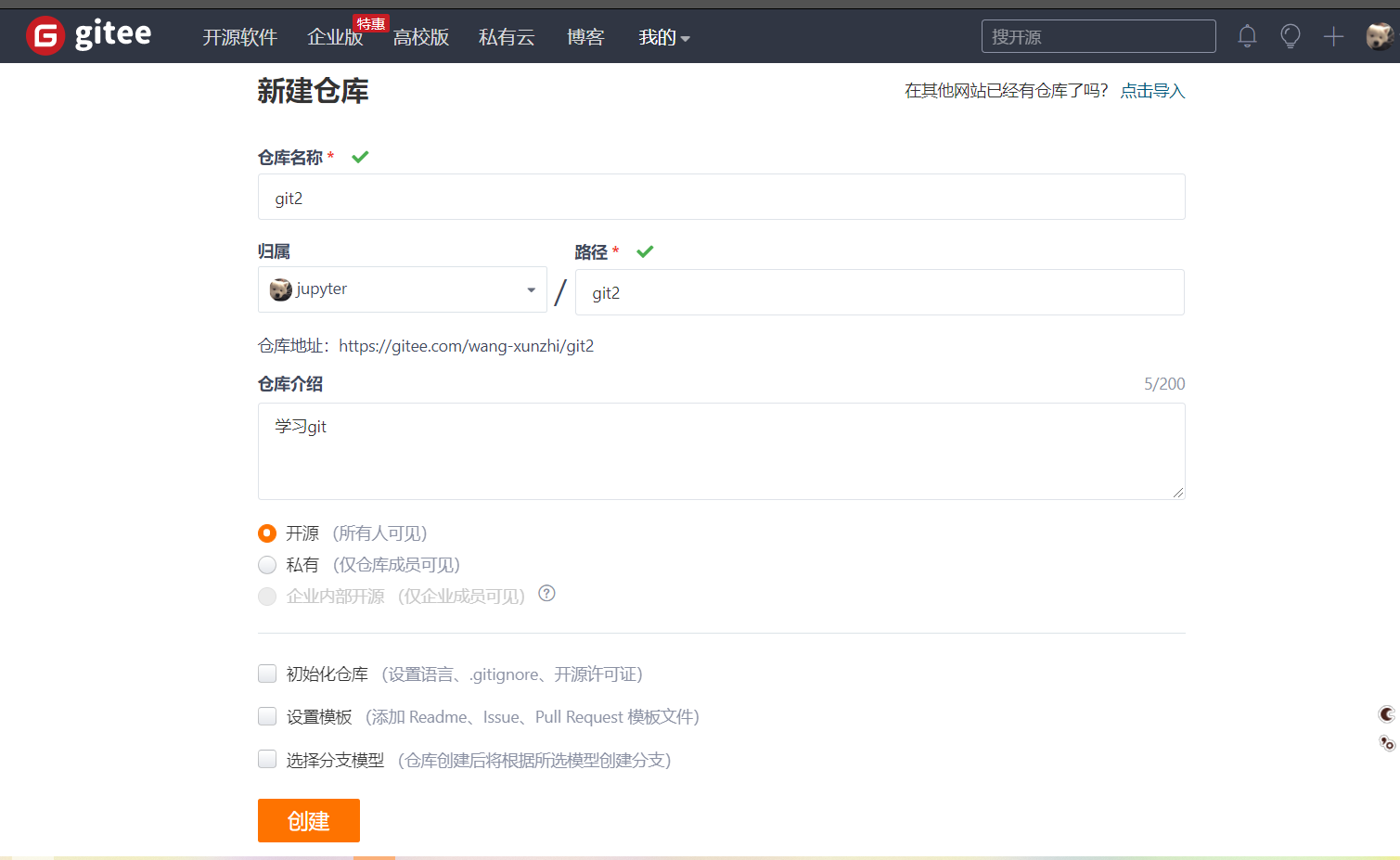Enable the 选择分支模型 checkbox
This screenshot has height=860, width=1400.
pos(267,758)
